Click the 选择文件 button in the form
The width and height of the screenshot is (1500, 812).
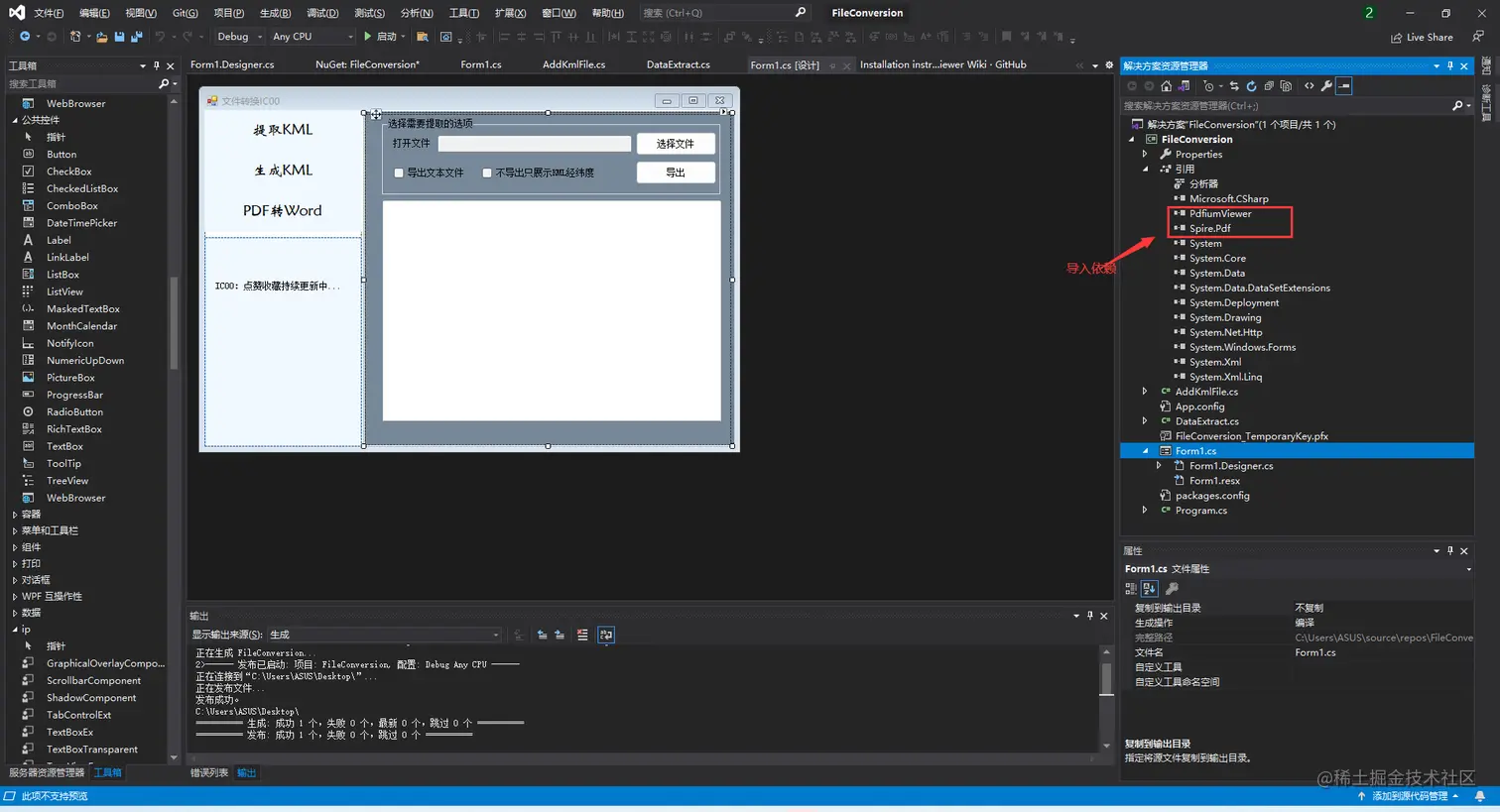click(x=676, y=144)
